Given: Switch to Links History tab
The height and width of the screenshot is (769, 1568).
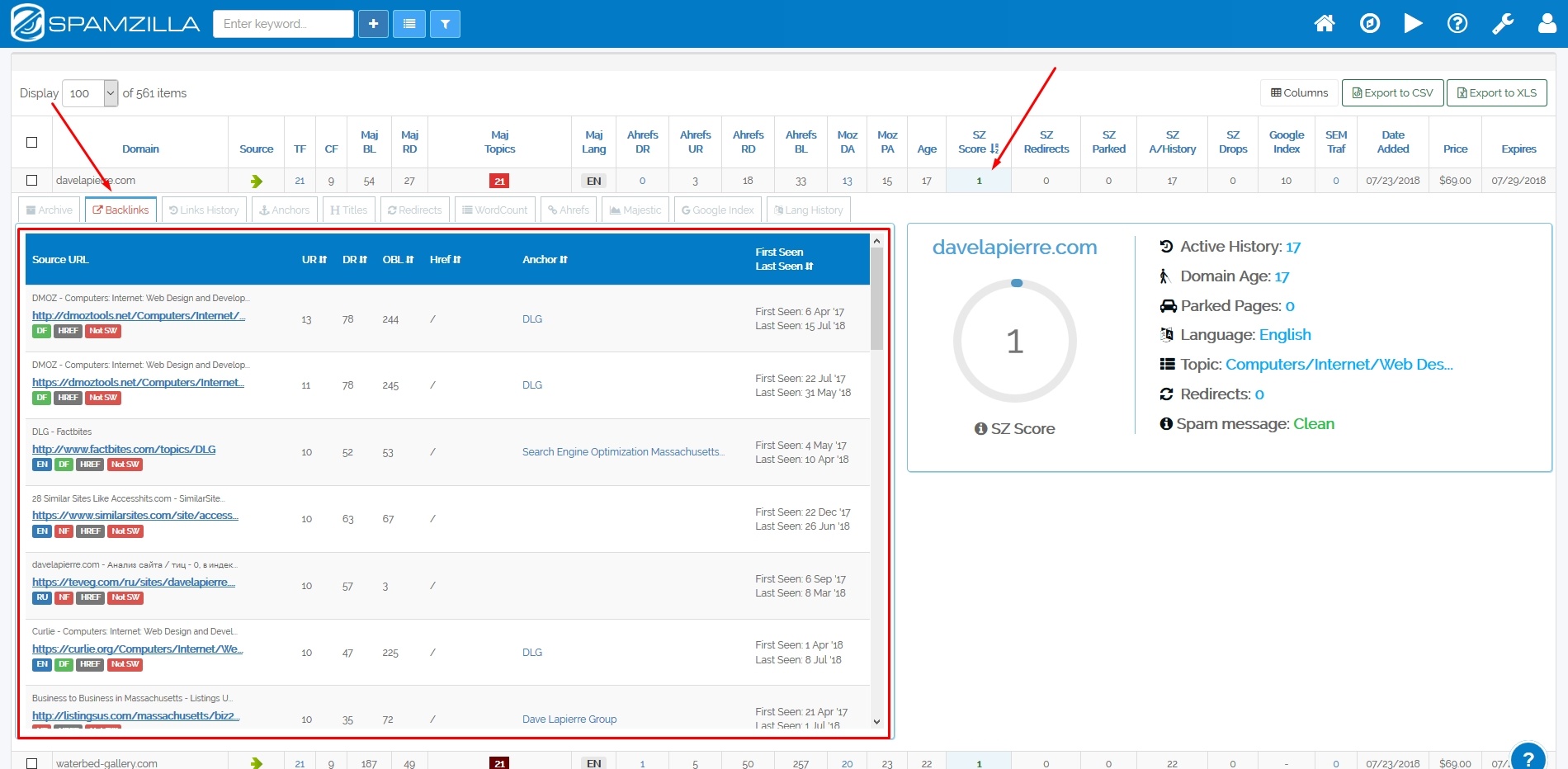Looking at the screenshot, I should coord(204,210).
